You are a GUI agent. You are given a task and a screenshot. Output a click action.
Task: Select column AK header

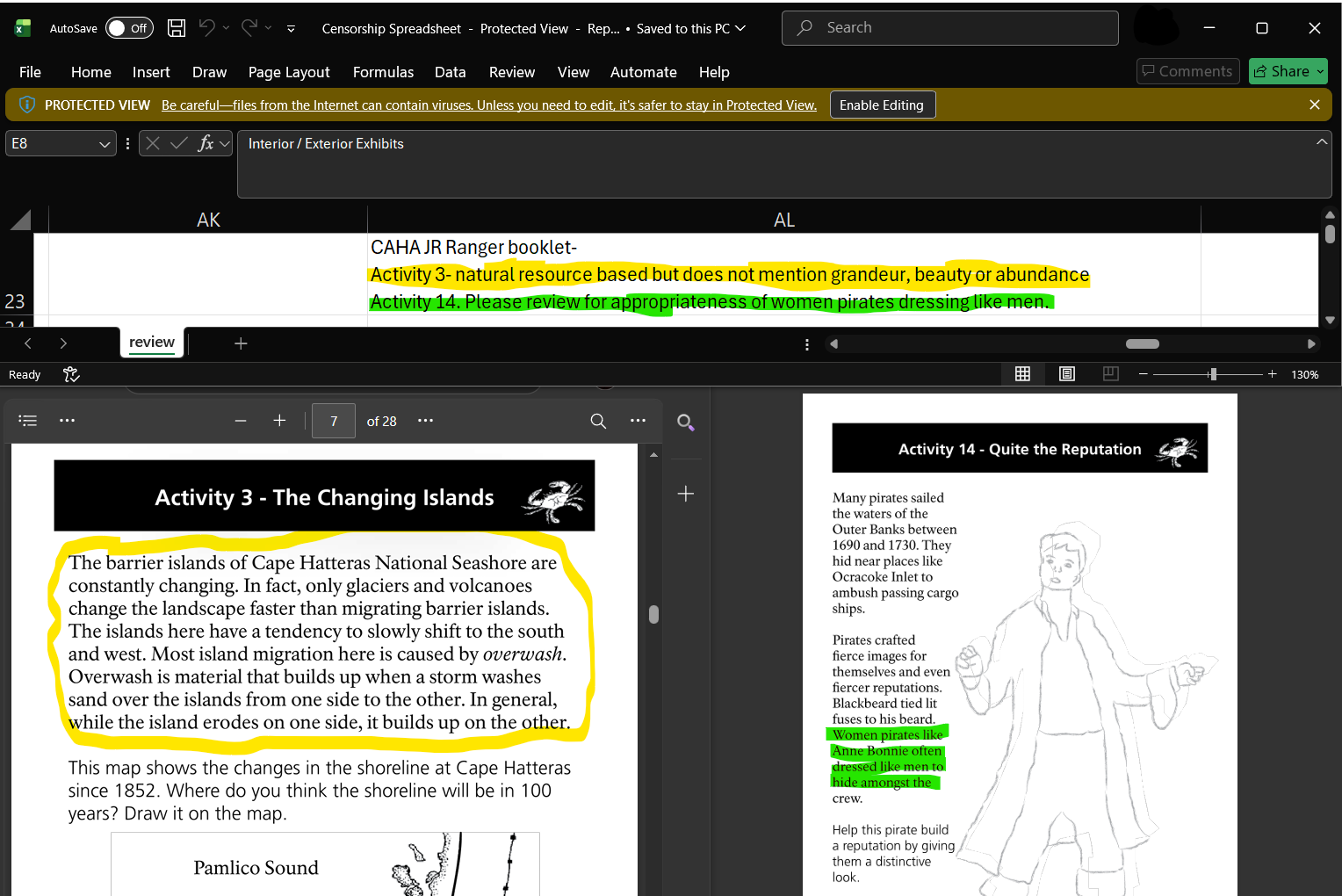click(x=208, y=220)
